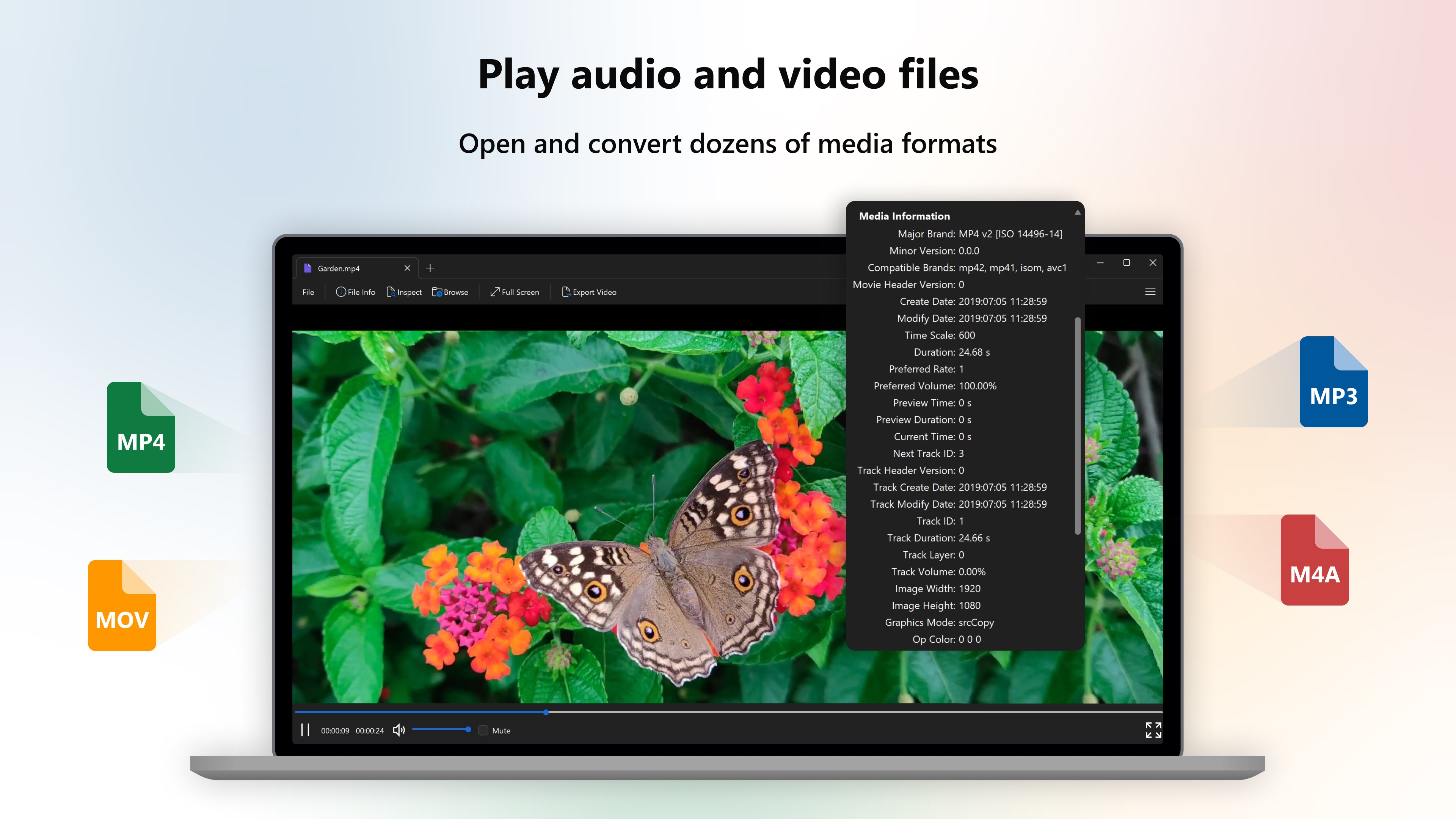1456x819 pixels.
Task: Click the speaker volume icon
Action: (399, 730)
